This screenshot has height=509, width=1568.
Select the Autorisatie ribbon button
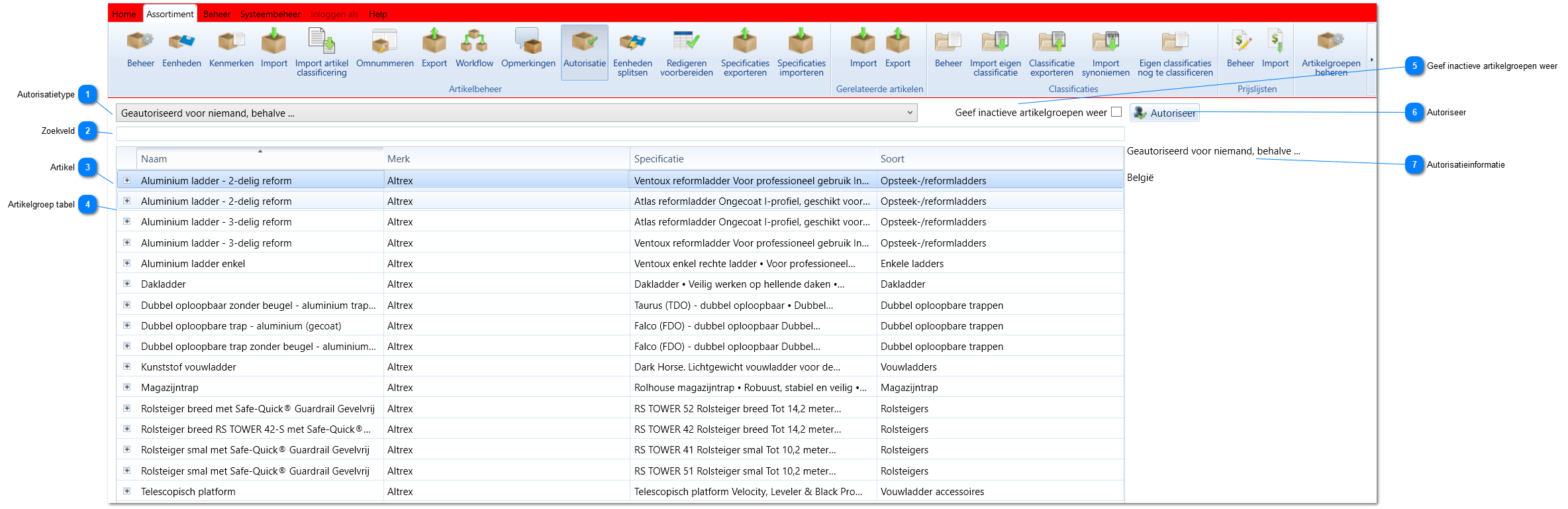point(585,52)
